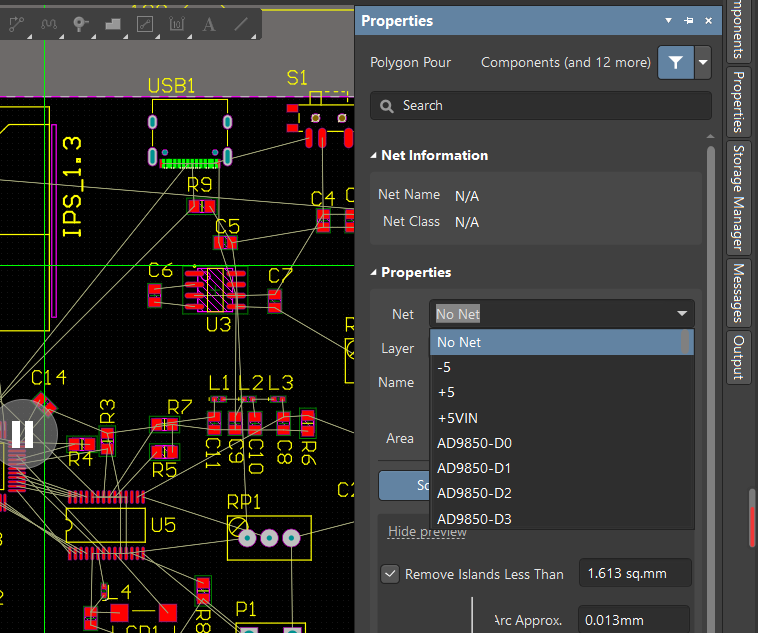Click the Hide preview link
The height and width of the screenshot is (633, 758).
click(427, 532)
